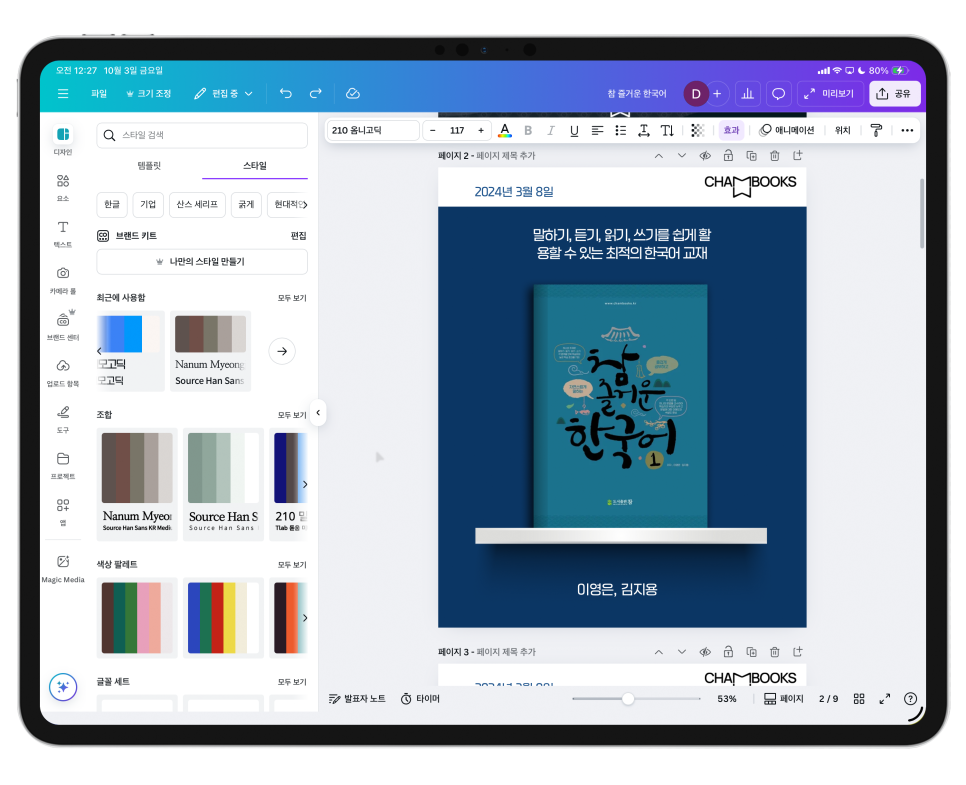Move page 2 down
Viewport: 966px width, 785px height.
pos(681,156)
